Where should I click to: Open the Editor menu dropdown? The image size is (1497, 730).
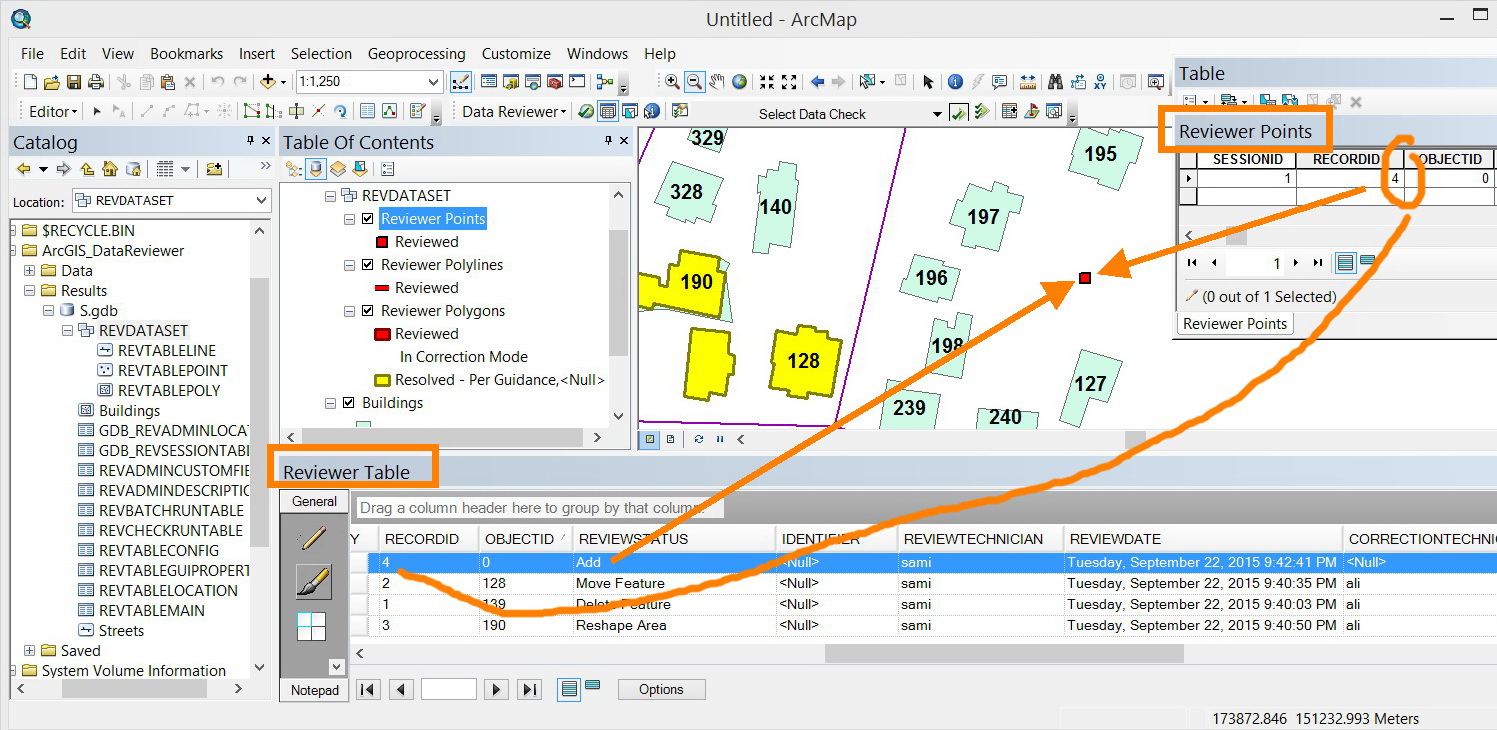pyautogui.click(x=53, y=111)
